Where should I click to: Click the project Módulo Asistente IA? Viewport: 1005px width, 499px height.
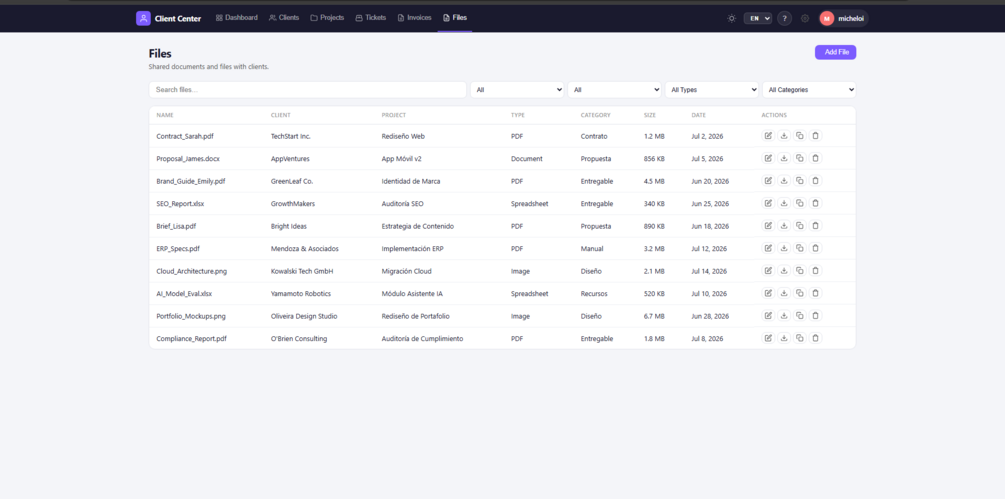point(412,293)
